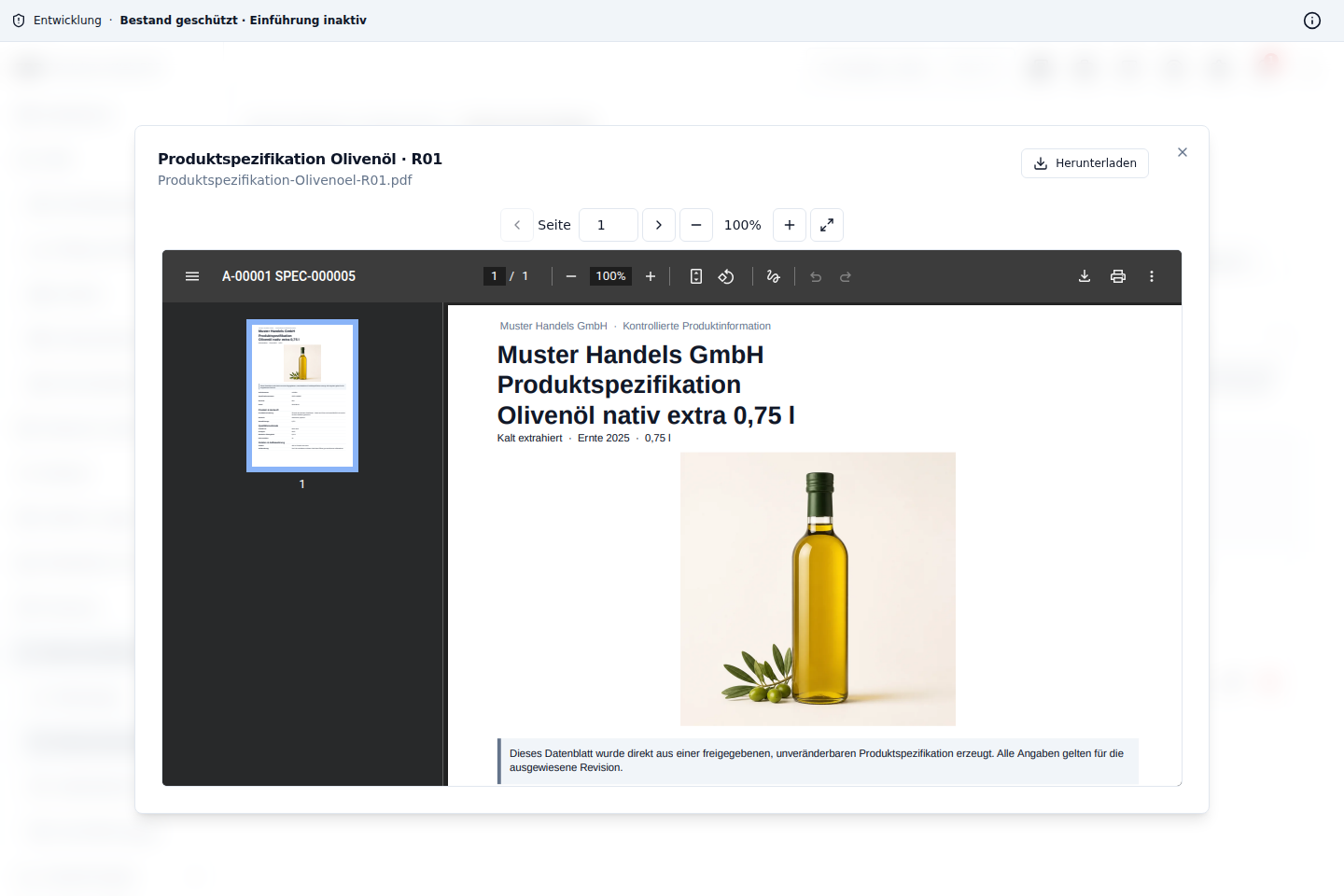Click the Kalt extrahiert text
The height and width of the screenshot is (896, 1344).
point(530,438)
